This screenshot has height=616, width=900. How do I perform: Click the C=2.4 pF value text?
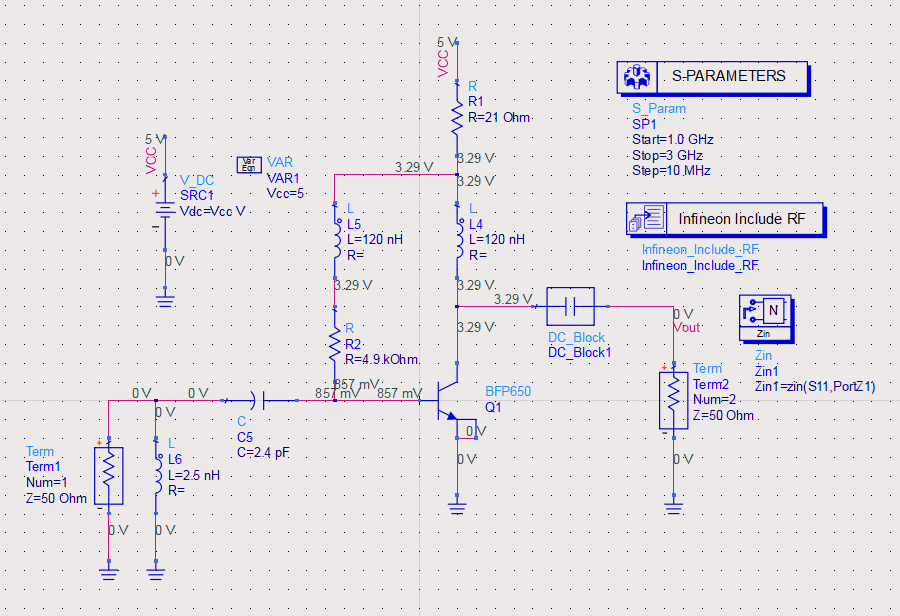click(x=263, y=453)
